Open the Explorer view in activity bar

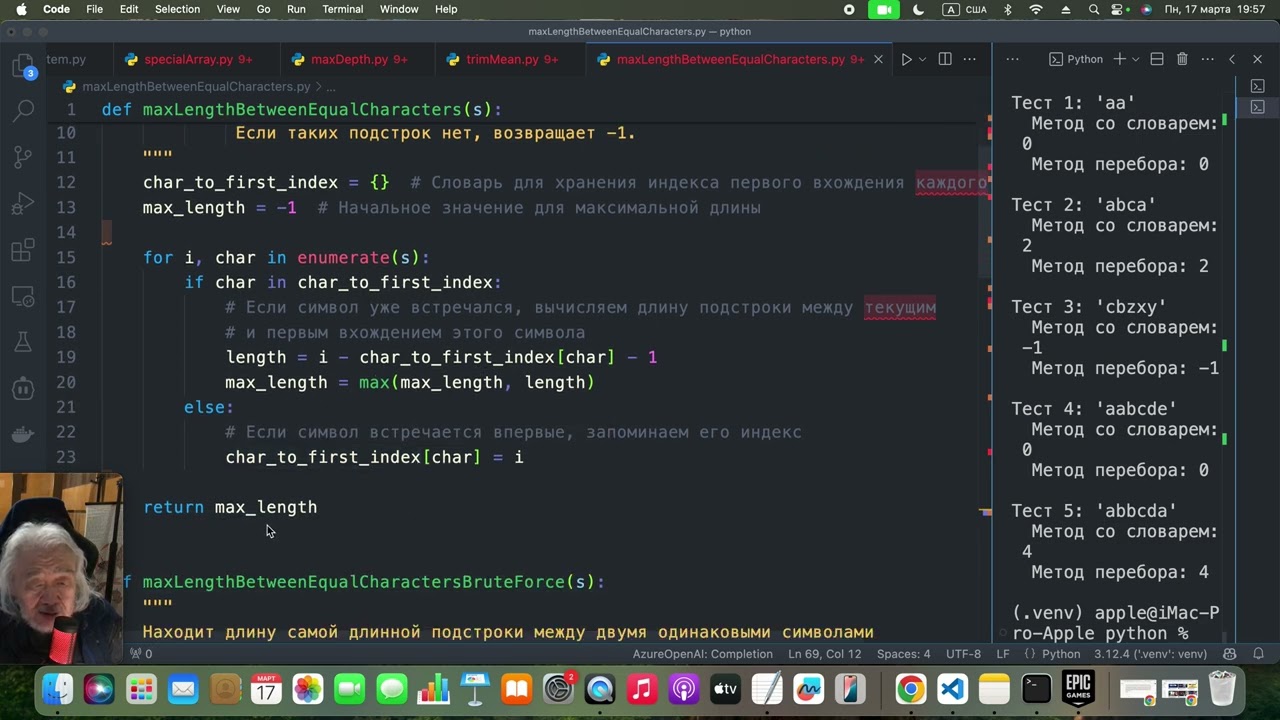click(23, 66)
